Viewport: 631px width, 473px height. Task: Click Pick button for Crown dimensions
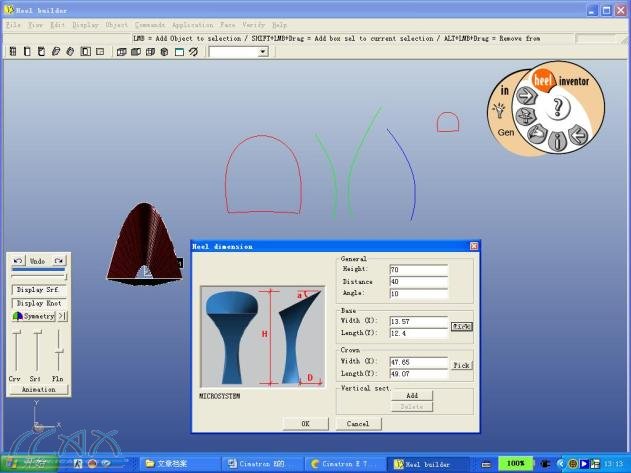click(460, 366)
